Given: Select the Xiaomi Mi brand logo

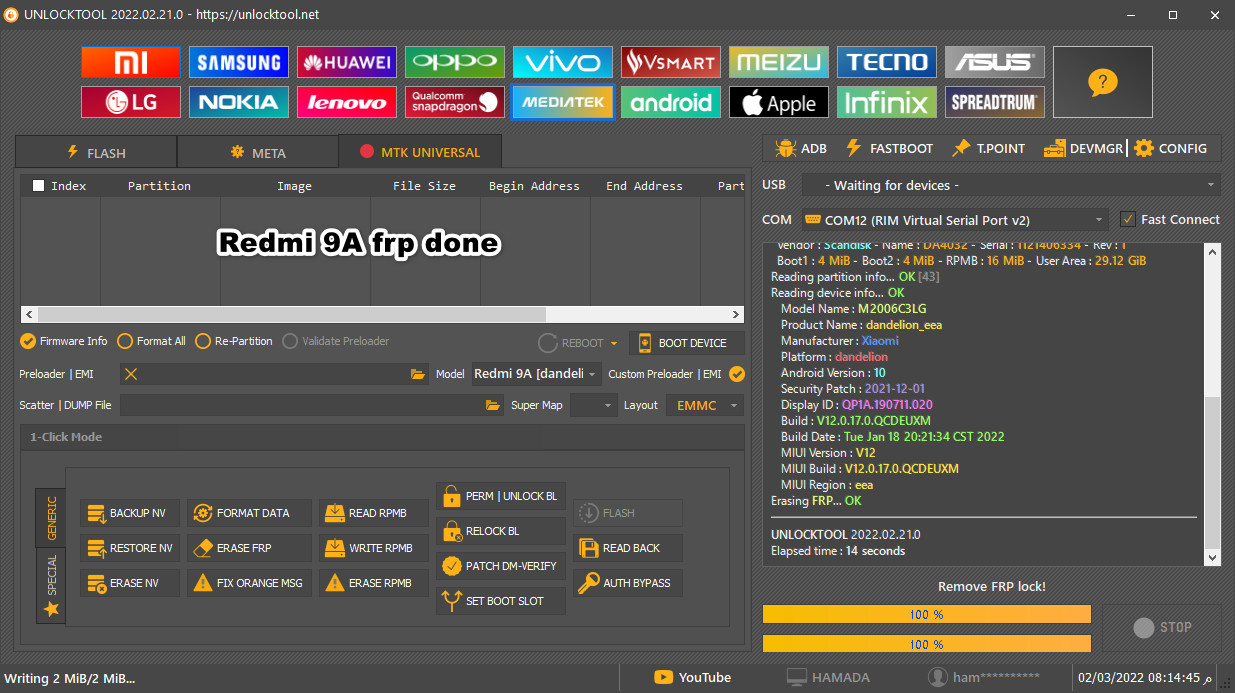Looking at the screenshot, I should coord(131,62).
